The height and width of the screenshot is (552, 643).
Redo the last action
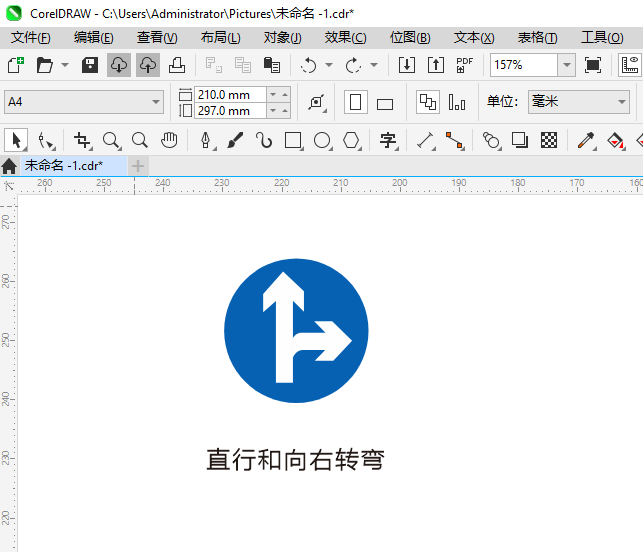pyautogui.click(x=353, y=65)
